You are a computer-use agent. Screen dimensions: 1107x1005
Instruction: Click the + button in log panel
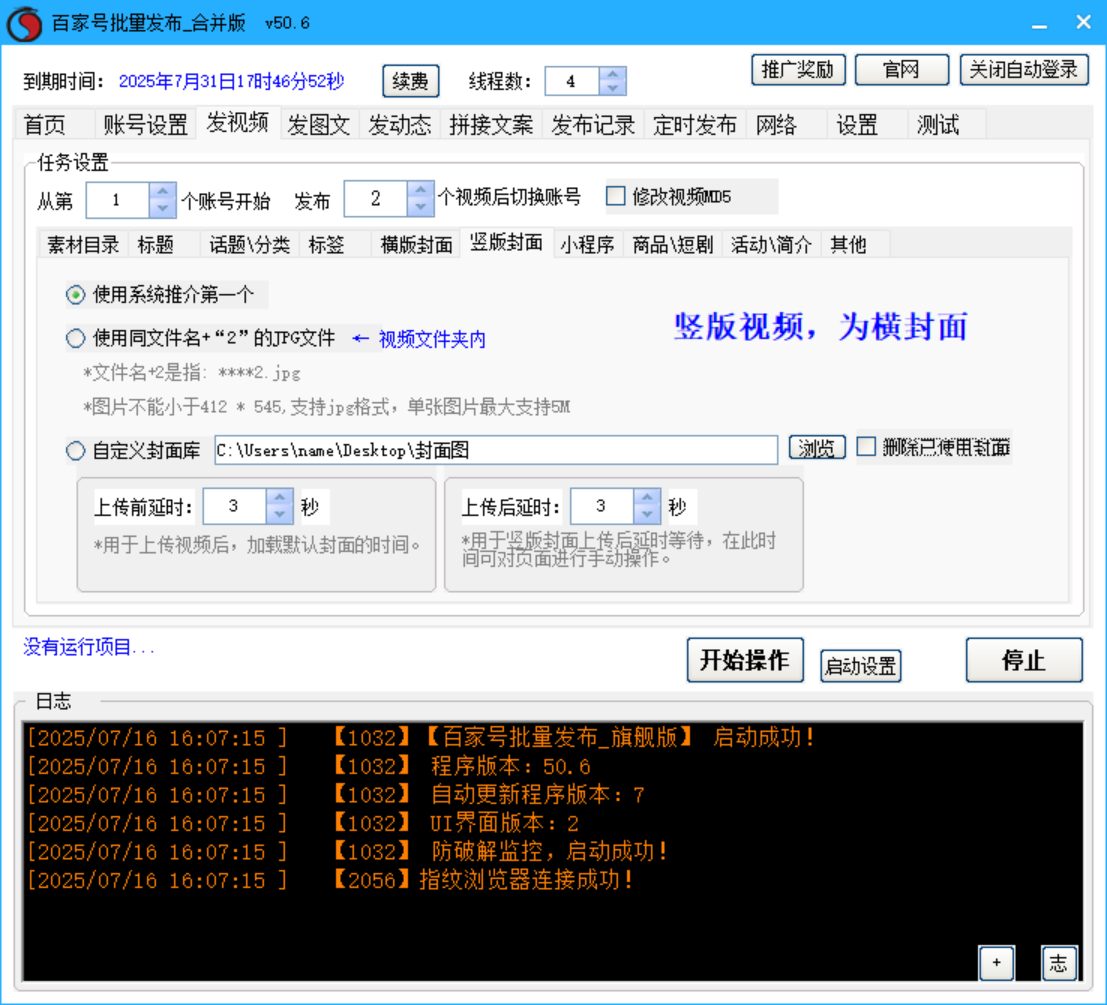[x=996, y=963]
